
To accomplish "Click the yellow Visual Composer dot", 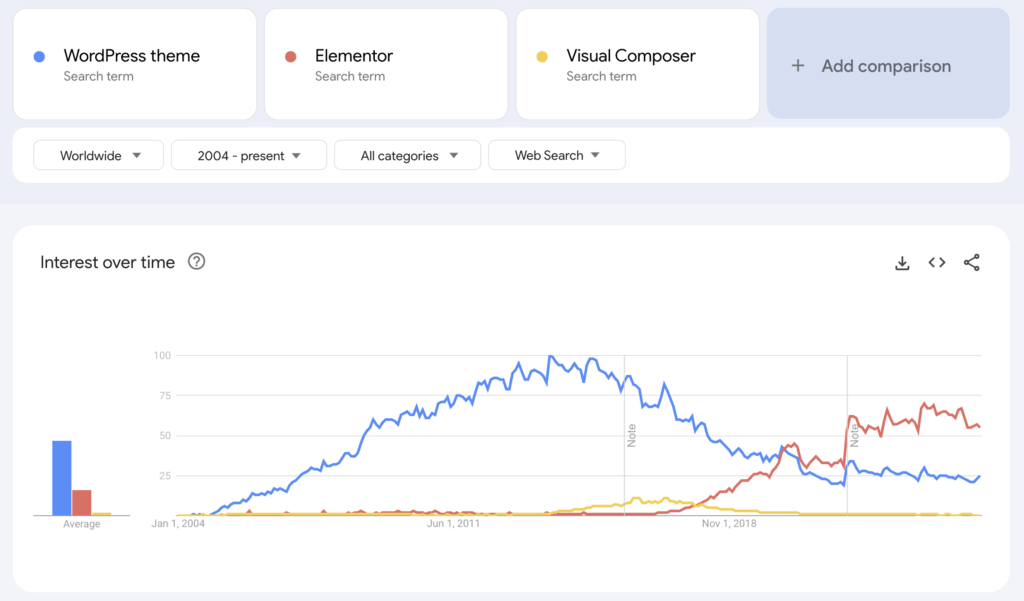I will 542,56.
